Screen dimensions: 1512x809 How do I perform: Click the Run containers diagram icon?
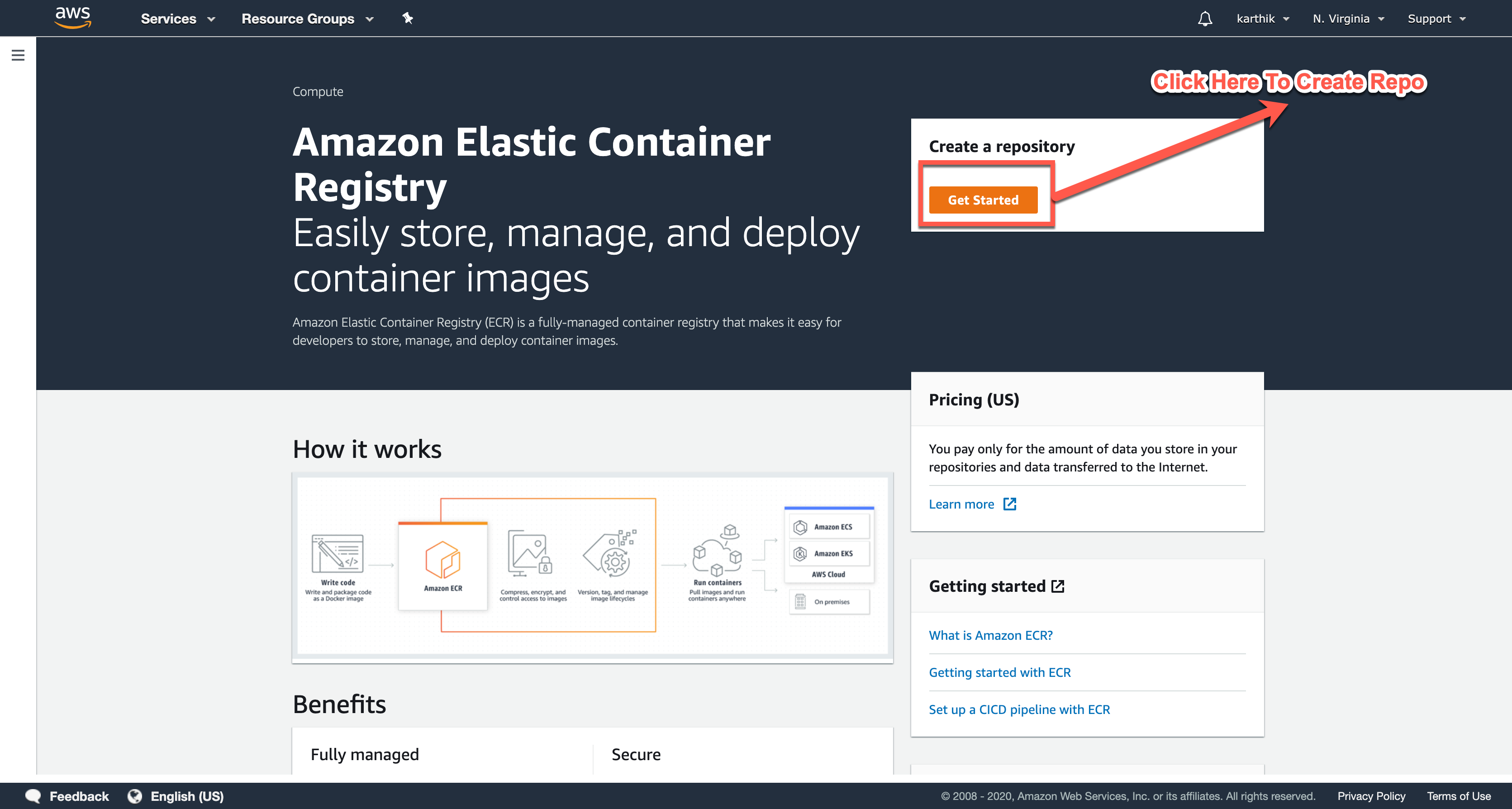[x=717, y=551]
